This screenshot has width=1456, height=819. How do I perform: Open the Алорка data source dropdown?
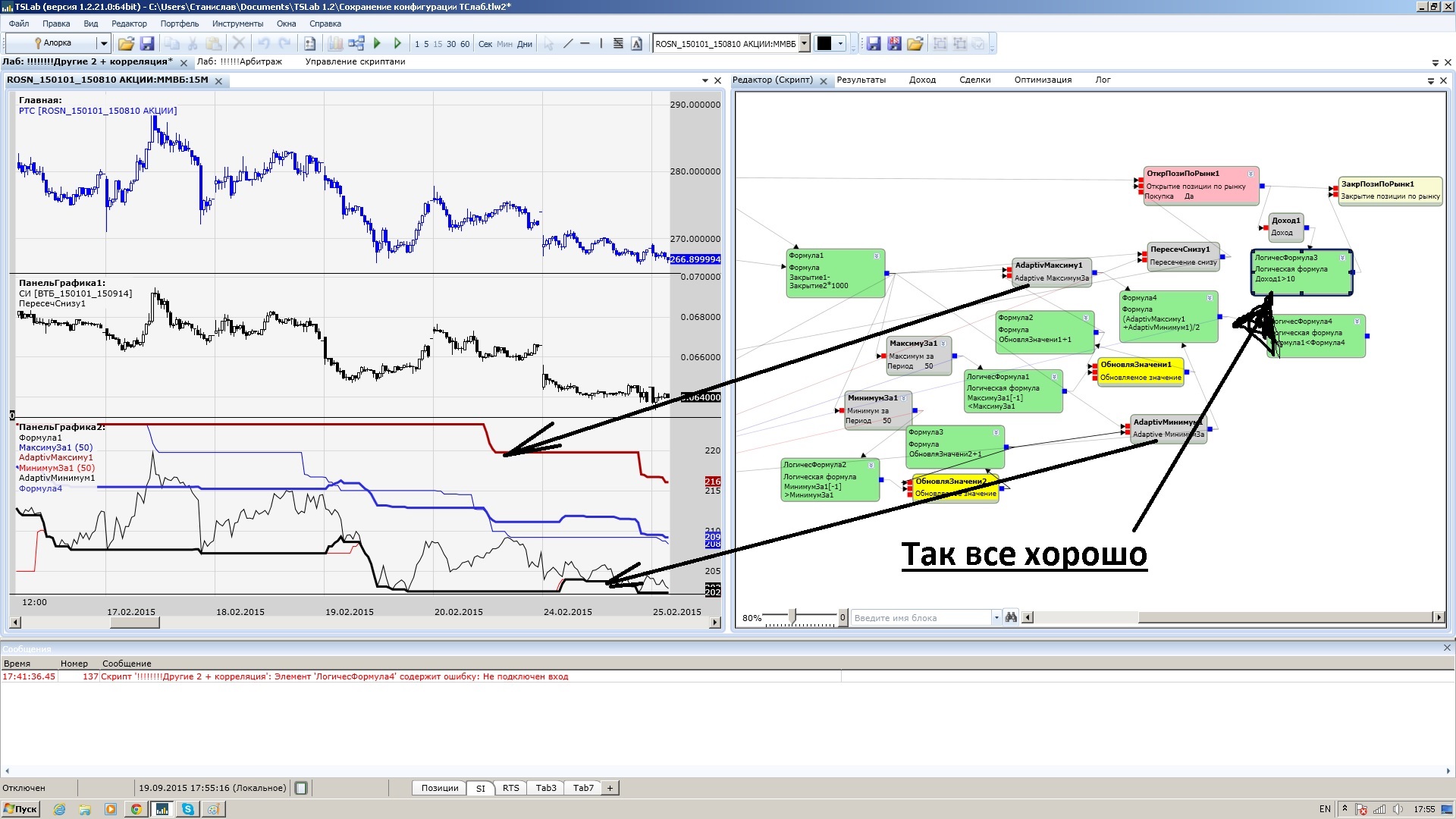click(104, 44)
